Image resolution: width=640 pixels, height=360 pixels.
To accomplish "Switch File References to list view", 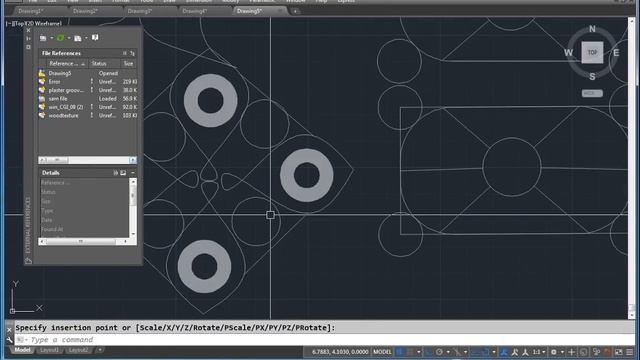I will coord(125,53).
